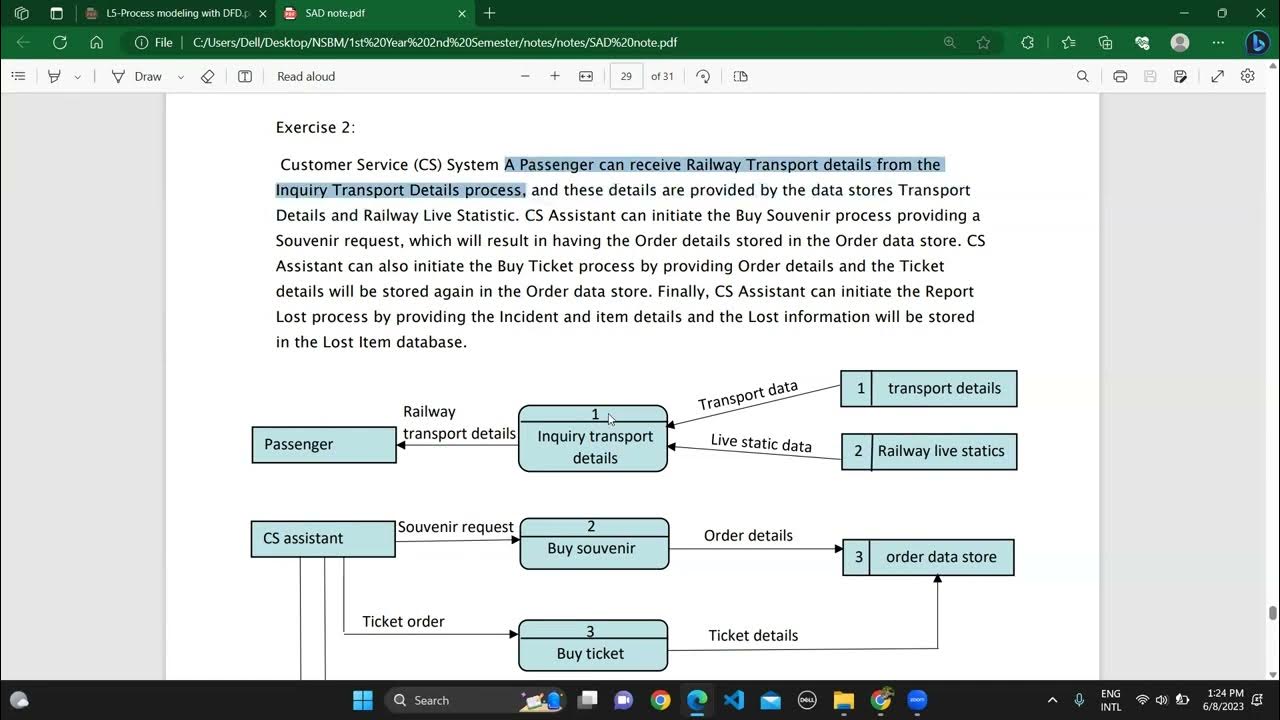Launch Visual Studio Code from taskbar
Viewport: 1280px width, 720px height.
pos(734,700)
